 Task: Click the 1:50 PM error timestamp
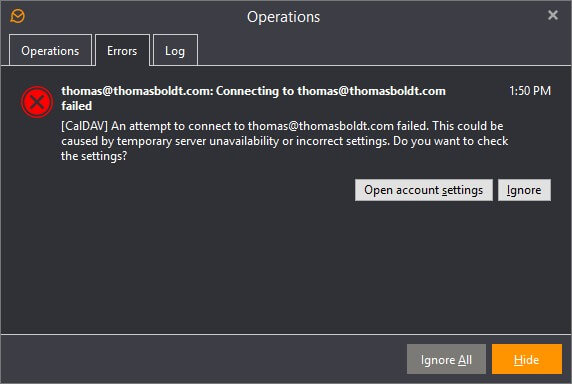(x=530, y=91)
